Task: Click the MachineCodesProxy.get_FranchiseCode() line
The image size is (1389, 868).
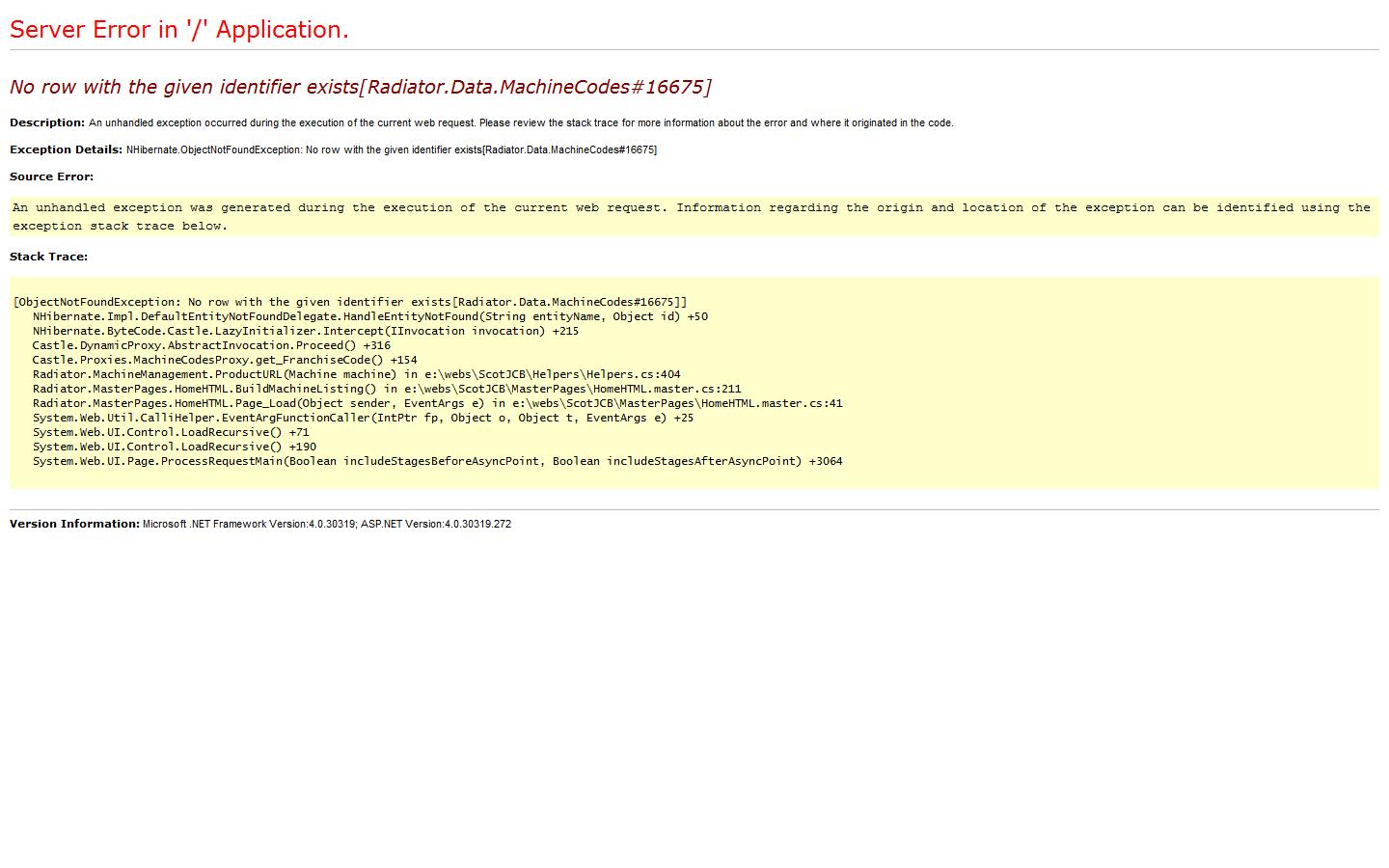Action: point(225,360)
